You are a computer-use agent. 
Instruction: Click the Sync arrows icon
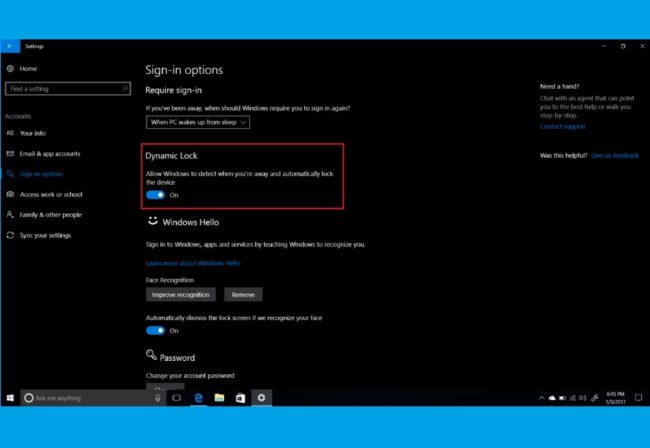click(10, 235)
